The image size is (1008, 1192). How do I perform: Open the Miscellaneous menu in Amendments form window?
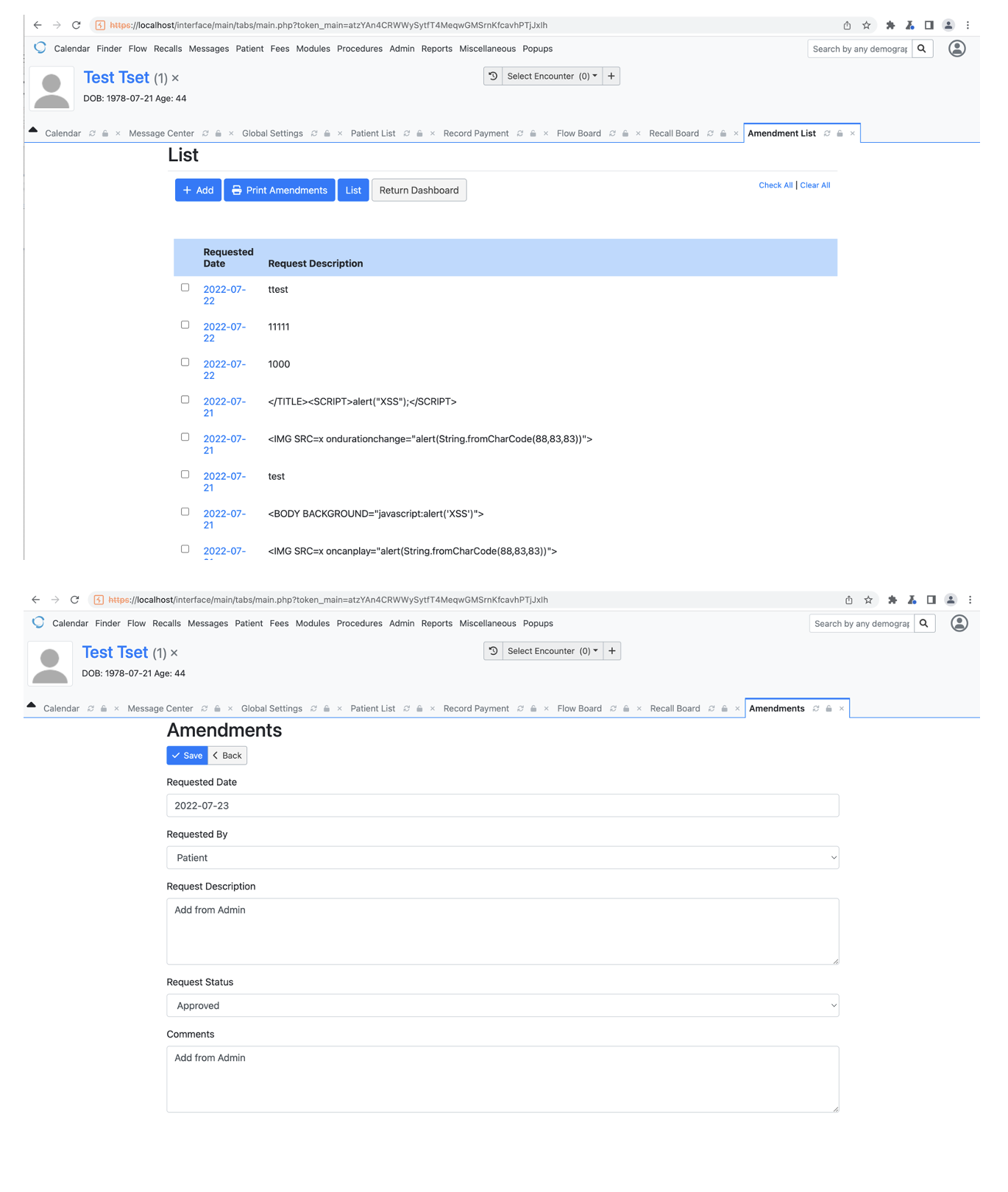point(487,623)
